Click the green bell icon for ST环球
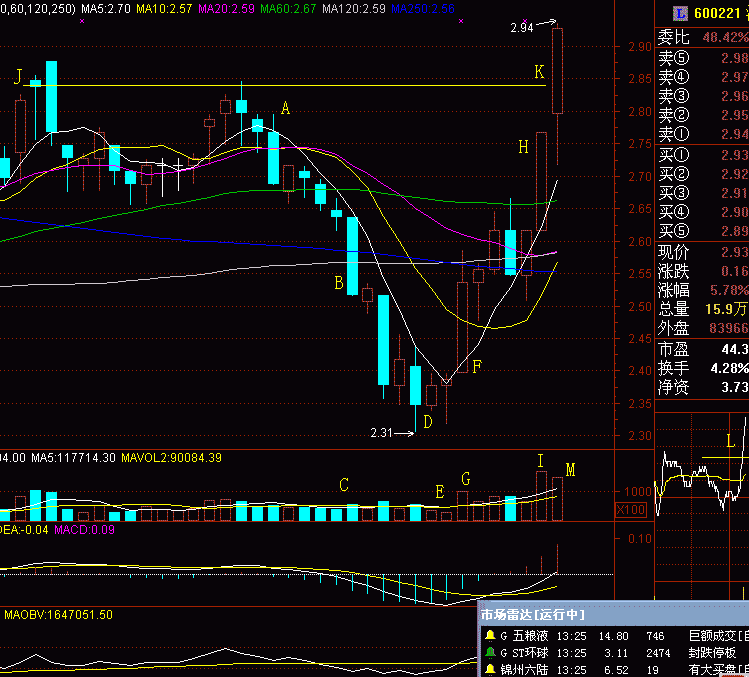 point(489,652)
